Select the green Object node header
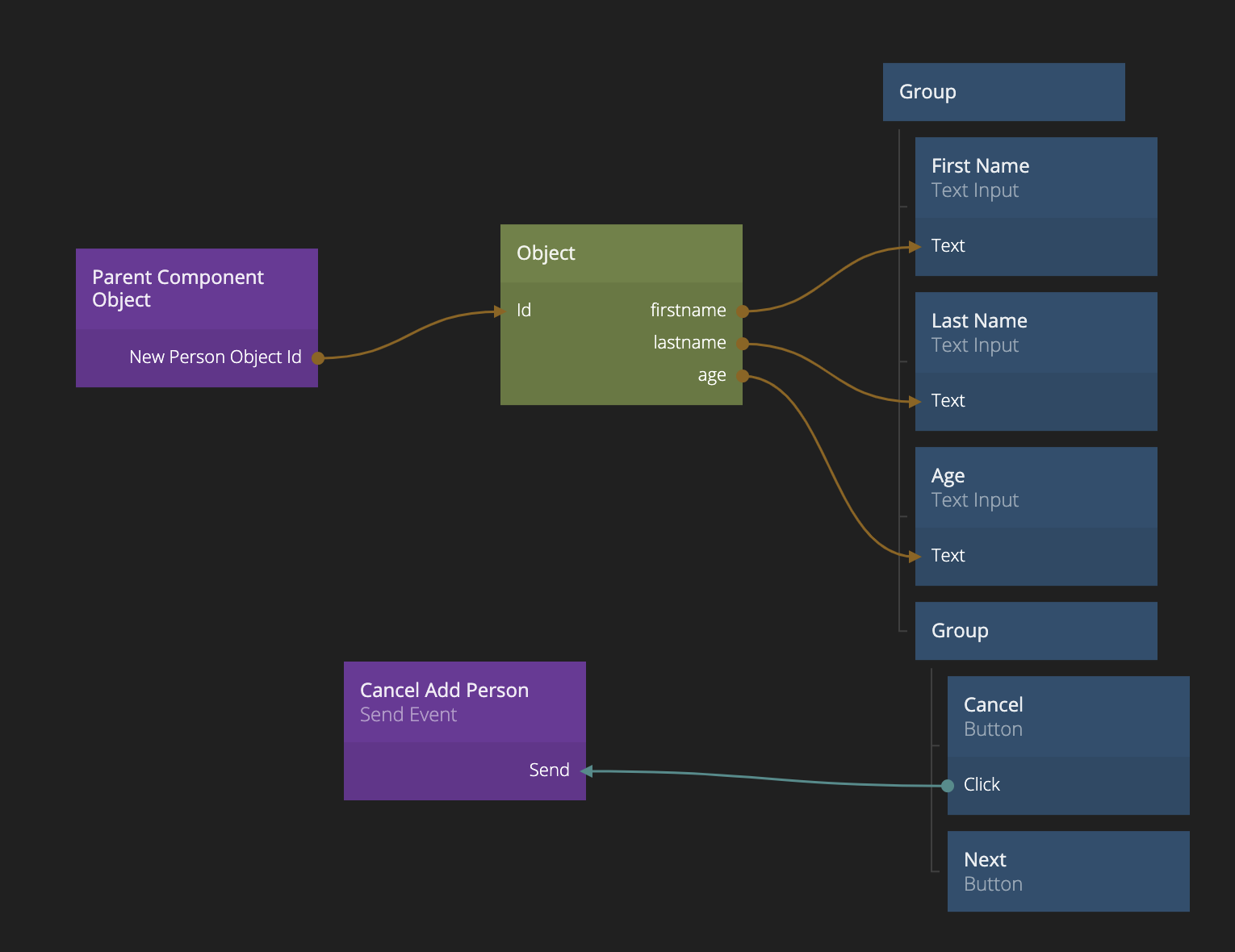 pyautogui.click(x=621, y=253)
